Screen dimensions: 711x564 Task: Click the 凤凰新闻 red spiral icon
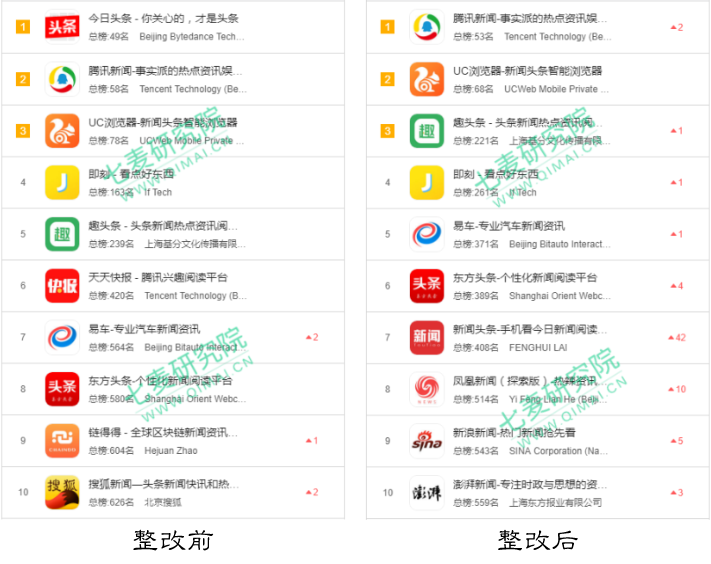(427, 389)
